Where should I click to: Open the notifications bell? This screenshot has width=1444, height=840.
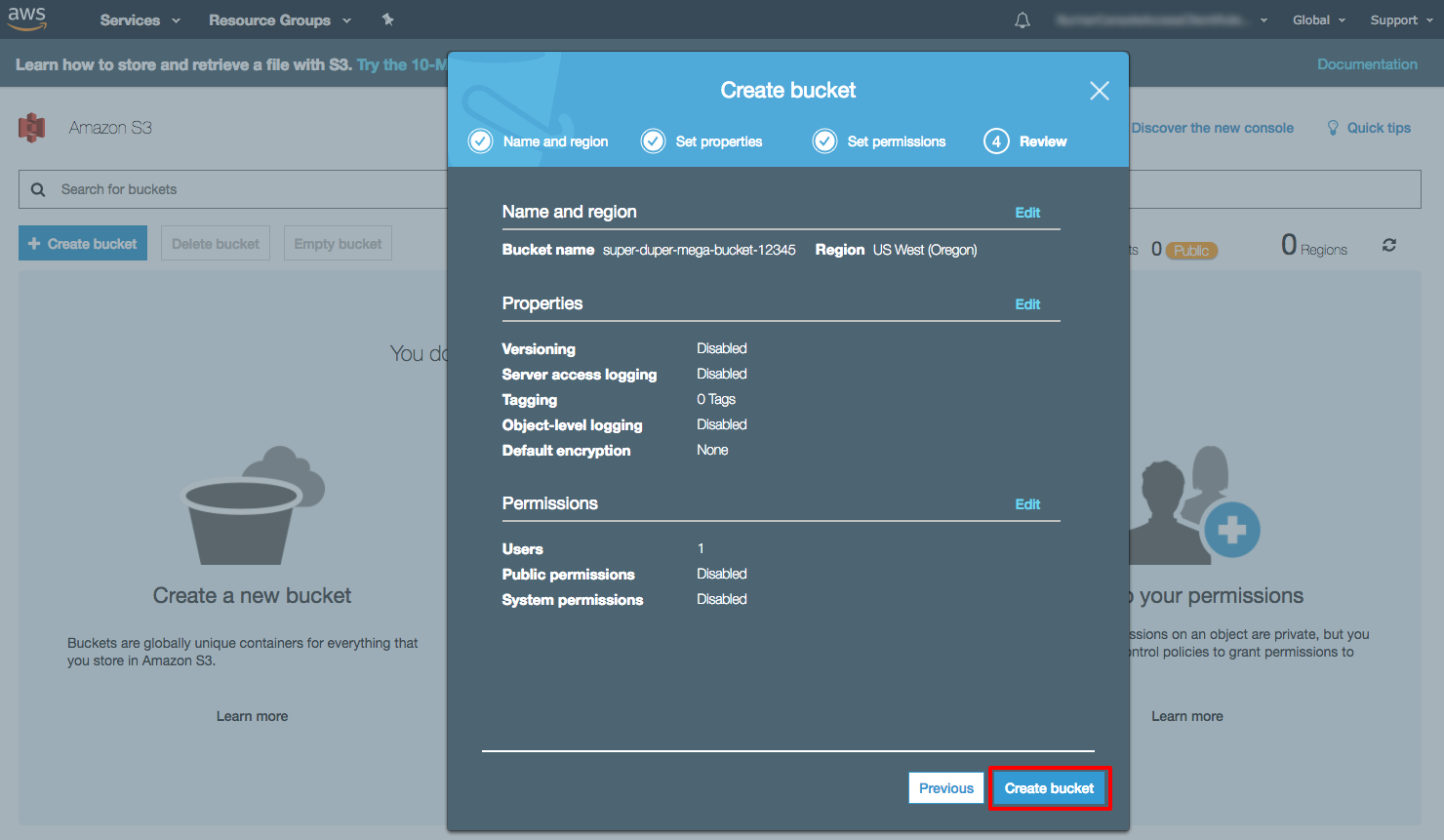[x=1023, y=20]
